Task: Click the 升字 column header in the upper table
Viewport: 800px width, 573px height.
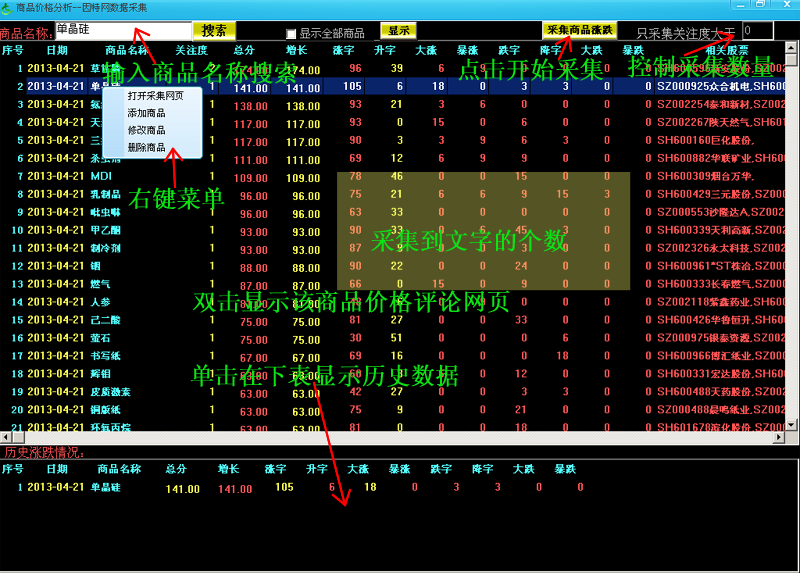Action: click(385, 50)
